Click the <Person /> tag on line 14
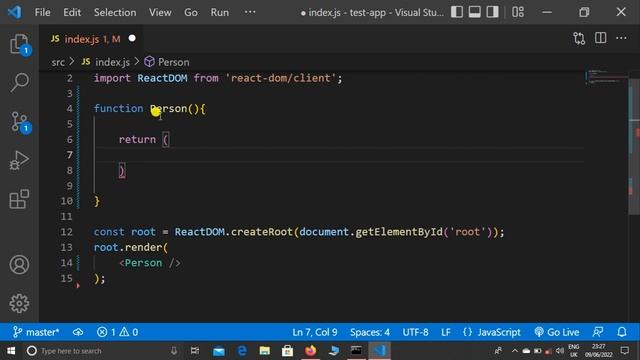 pyautogui.click(x=150, y=263)
